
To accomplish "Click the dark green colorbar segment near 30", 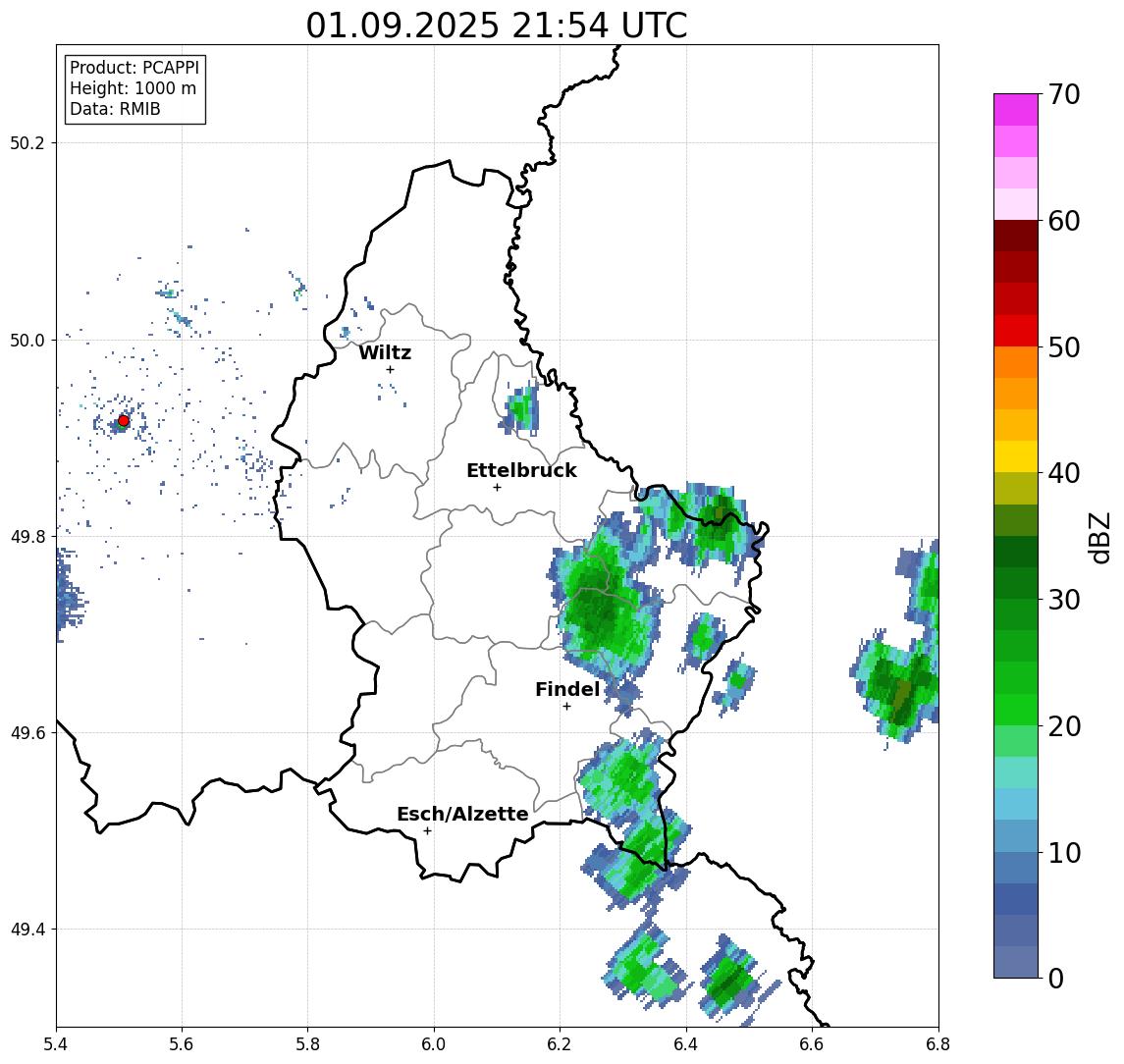I will coord(1016,583).
